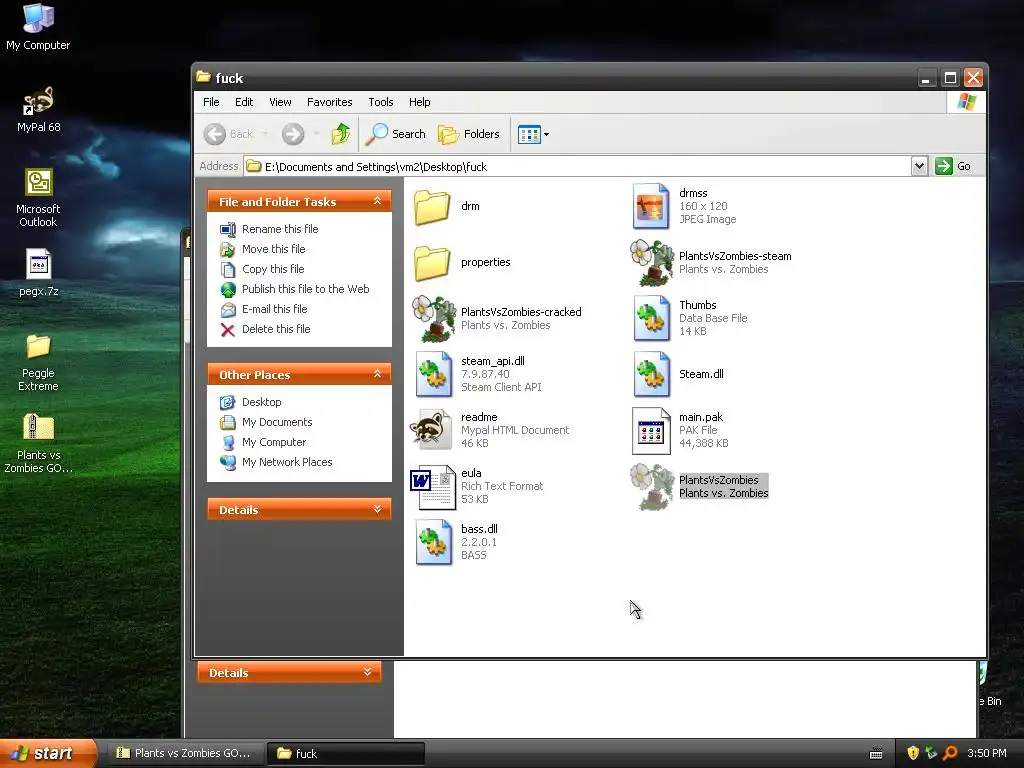This screenshot has width=1024, height=768.
Task: Click Publish this file to the Web
Action: (306, 289)
